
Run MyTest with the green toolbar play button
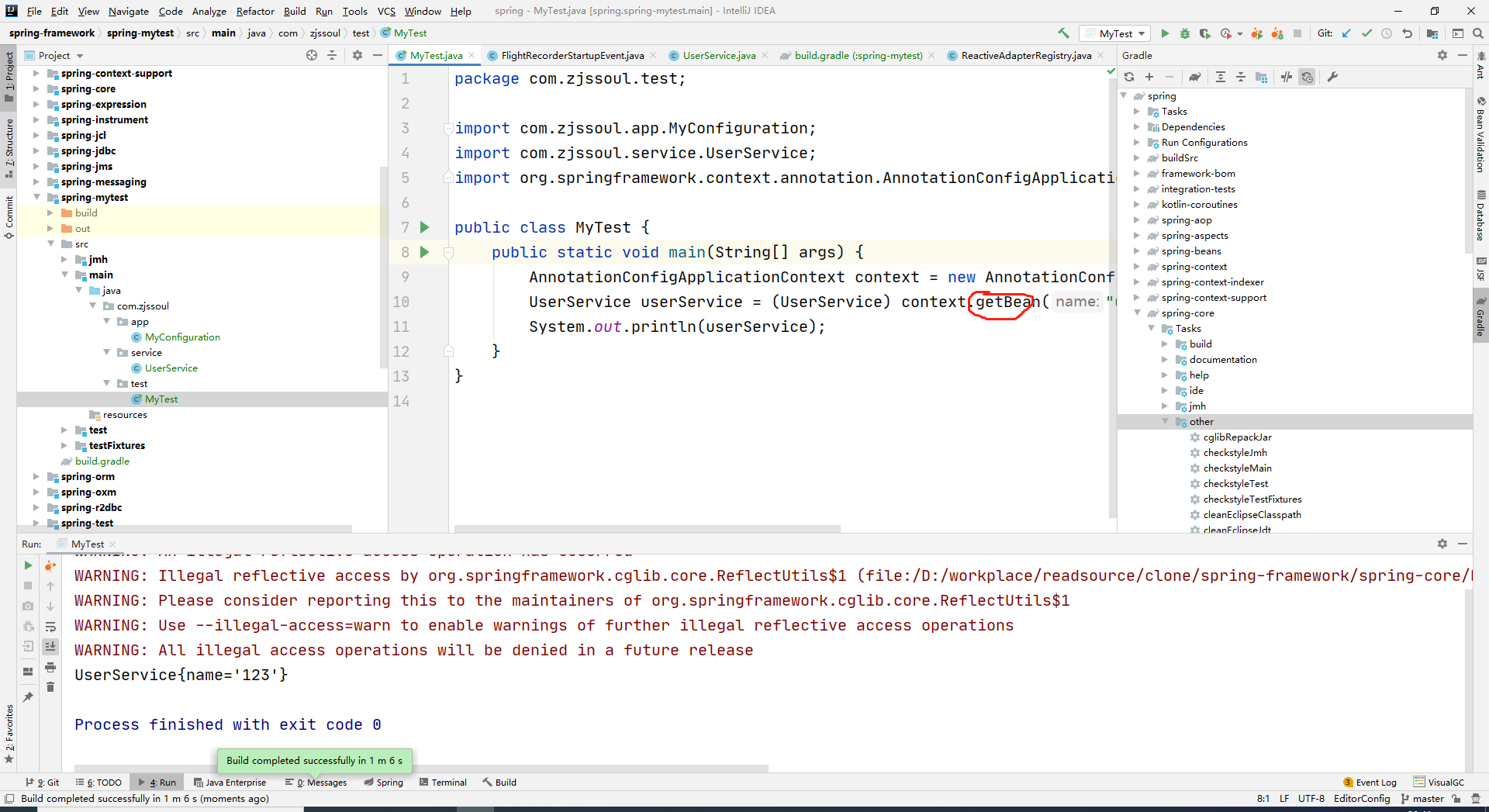(1164, 33)
